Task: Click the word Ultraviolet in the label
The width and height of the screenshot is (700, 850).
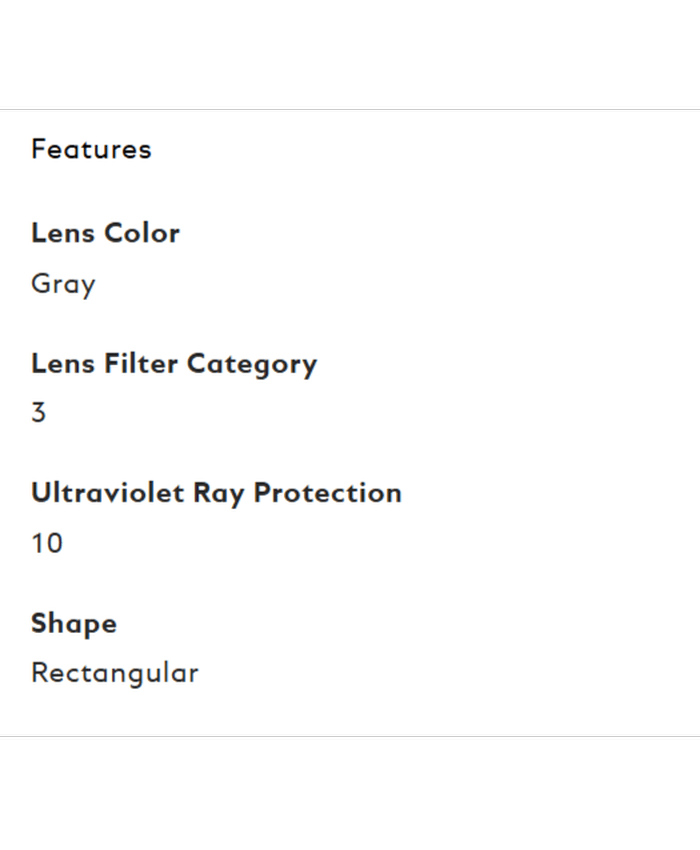Action: 107,492
